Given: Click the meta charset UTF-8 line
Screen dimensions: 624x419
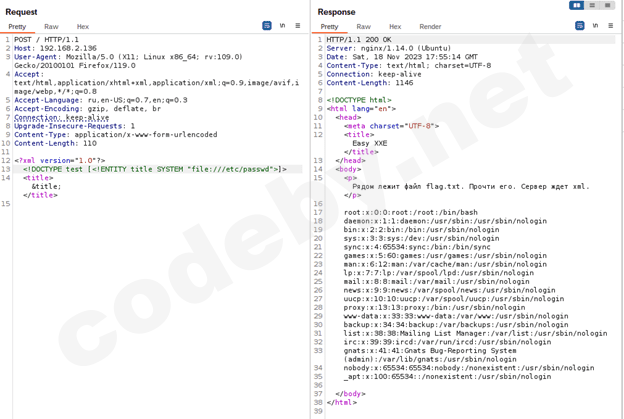Looking at the screenshot, I should [x=391, y=126].
